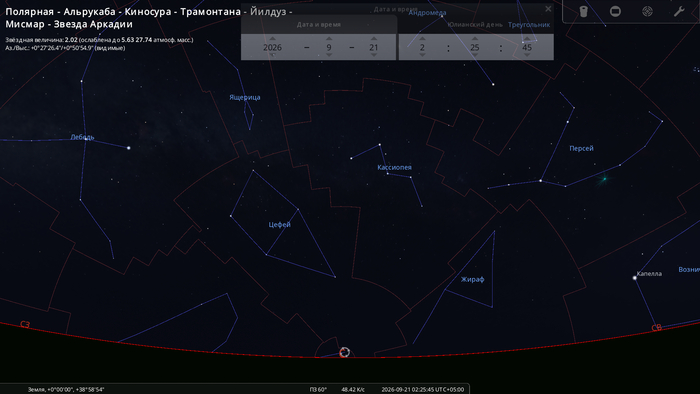The image size is (700, 394).
Task: Click the Аз./Выс. coordinates info line
Action: (x=65, y=48)
